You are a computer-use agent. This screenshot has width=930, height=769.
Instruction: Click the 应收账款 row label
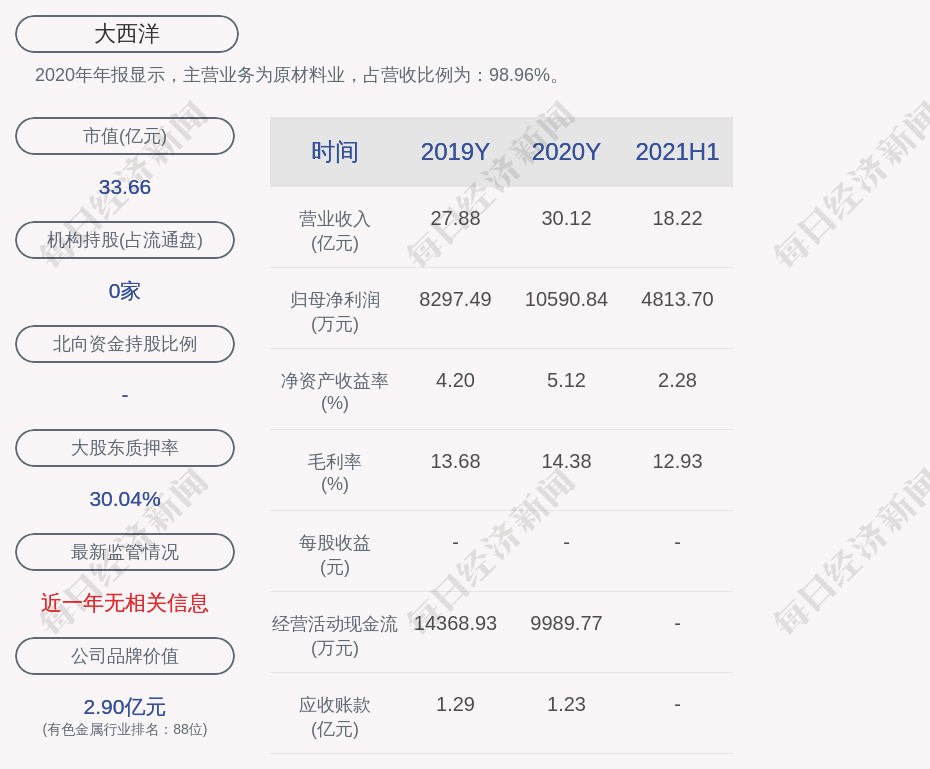pos(335,717)
